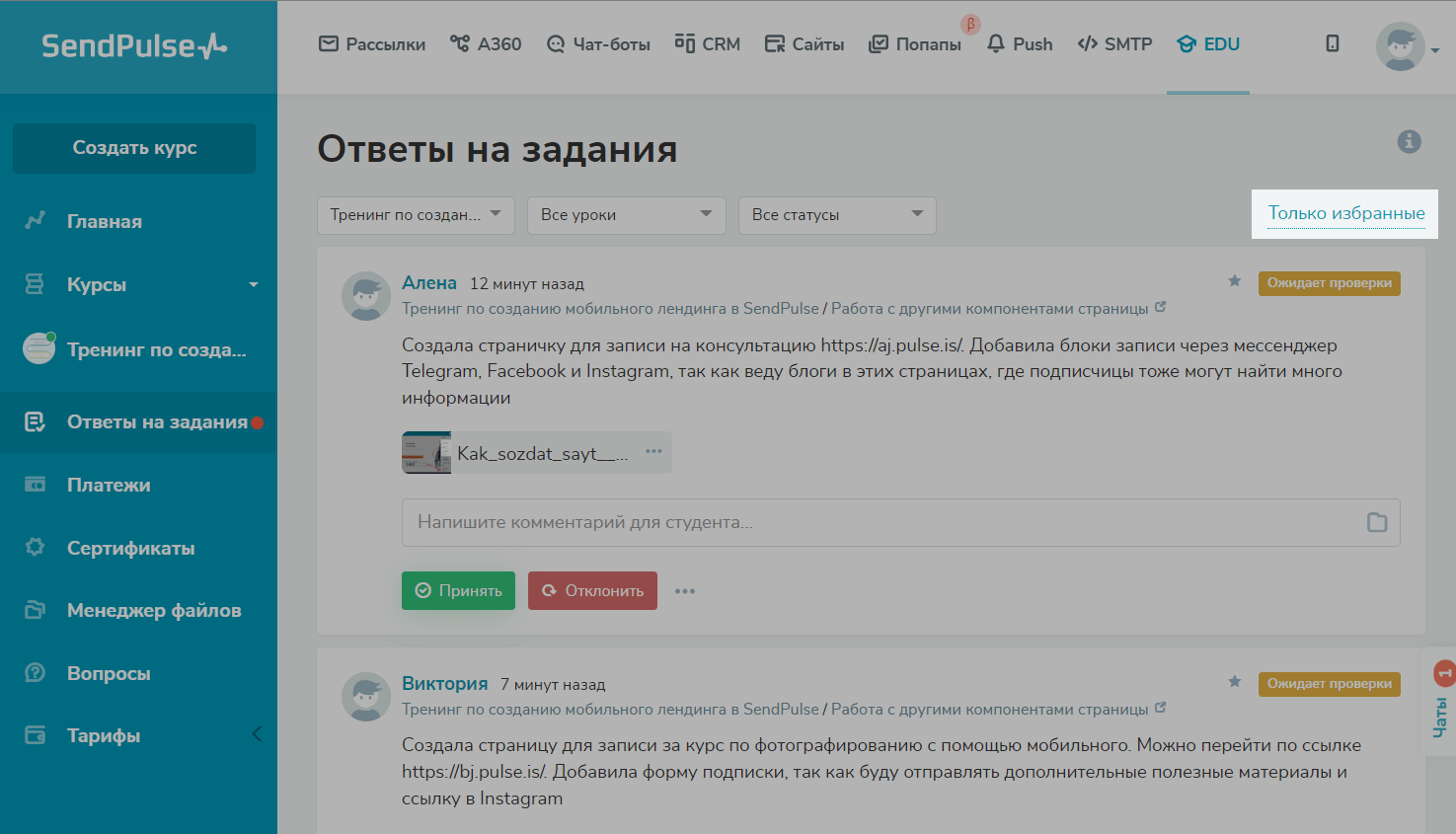Star Алена's answer as favorite
The image size is (1456, 834).
coord(1234,281)
